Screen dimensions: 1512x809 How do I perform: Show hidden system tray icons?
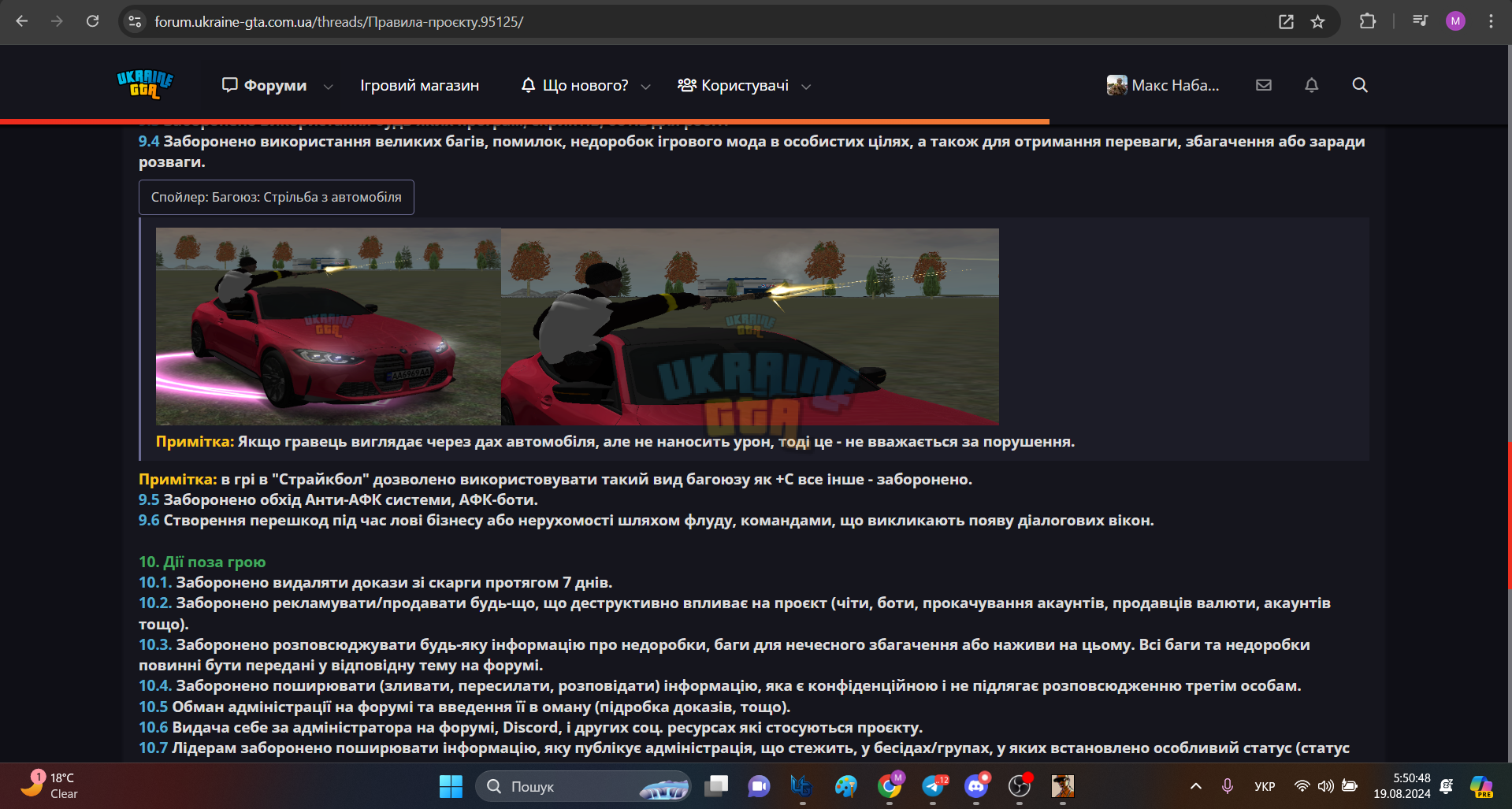tap(1196, 786)
